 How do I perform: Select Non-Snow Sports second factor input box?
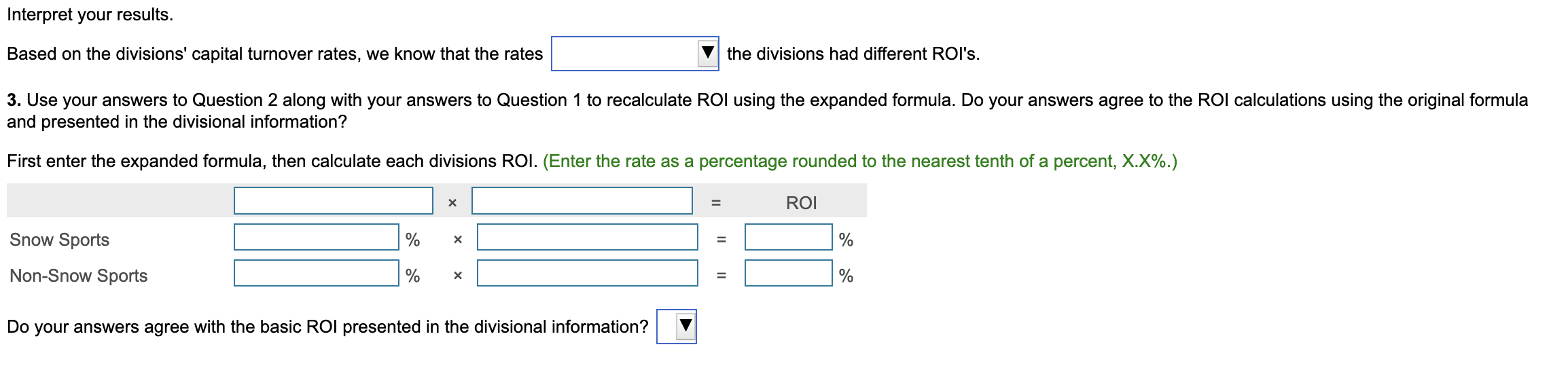click(588, 273)
